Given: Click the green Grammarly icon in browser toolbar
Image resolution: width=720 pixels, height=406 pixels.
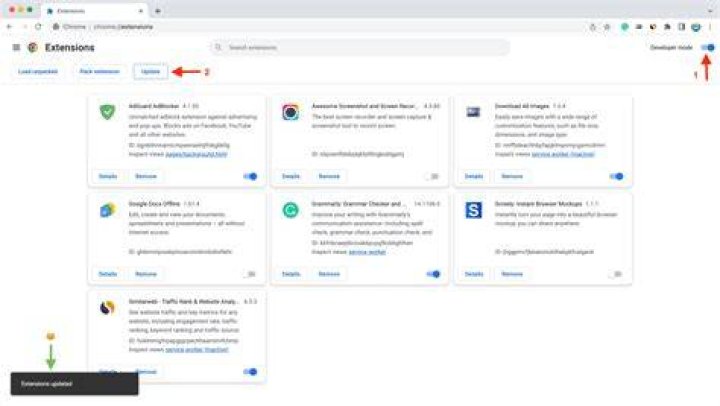Looking at the screenshot, I should [624, 27].
